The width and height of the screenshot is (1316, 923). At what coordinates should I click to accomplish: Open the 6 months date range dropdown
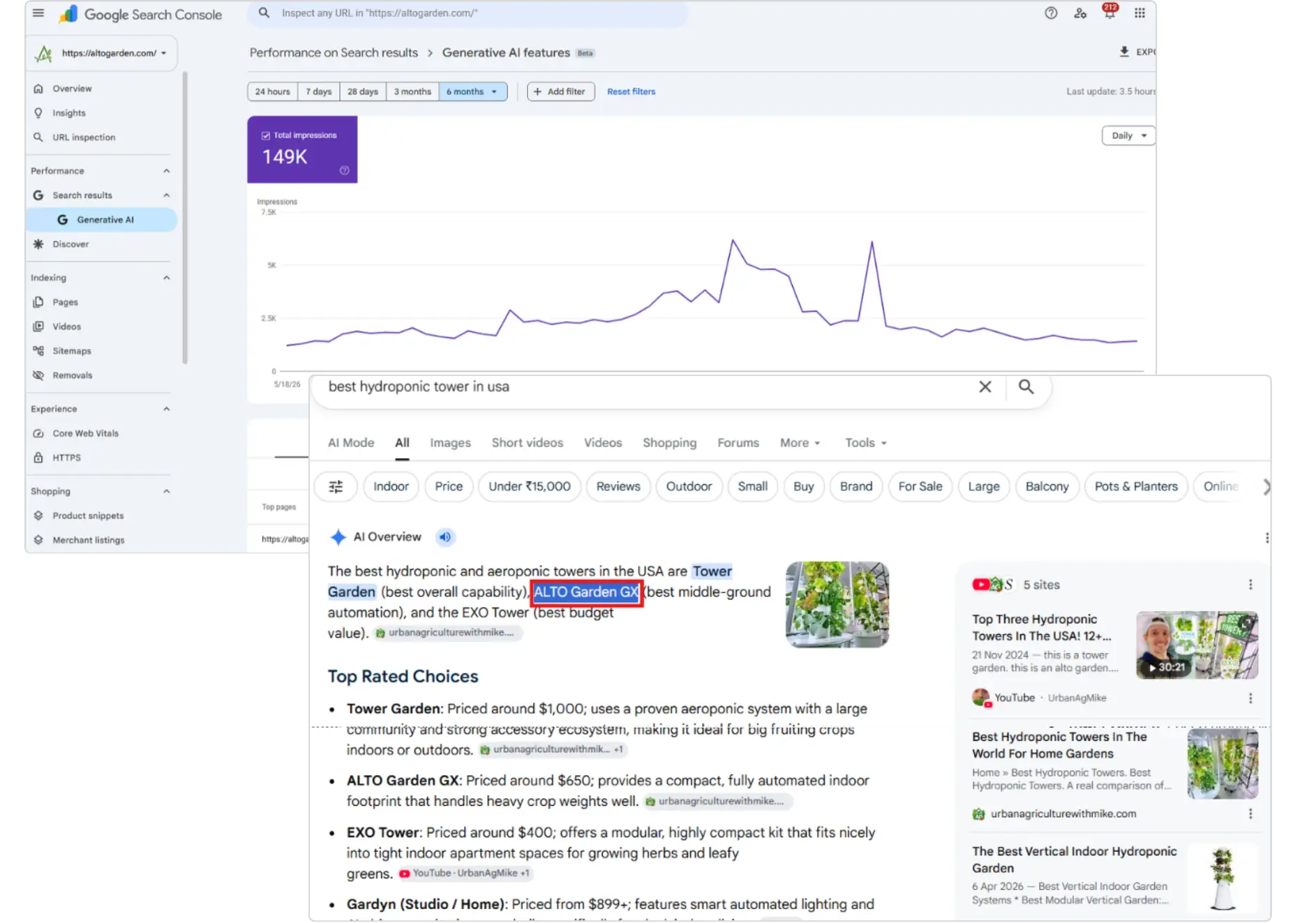click(472, 91)
